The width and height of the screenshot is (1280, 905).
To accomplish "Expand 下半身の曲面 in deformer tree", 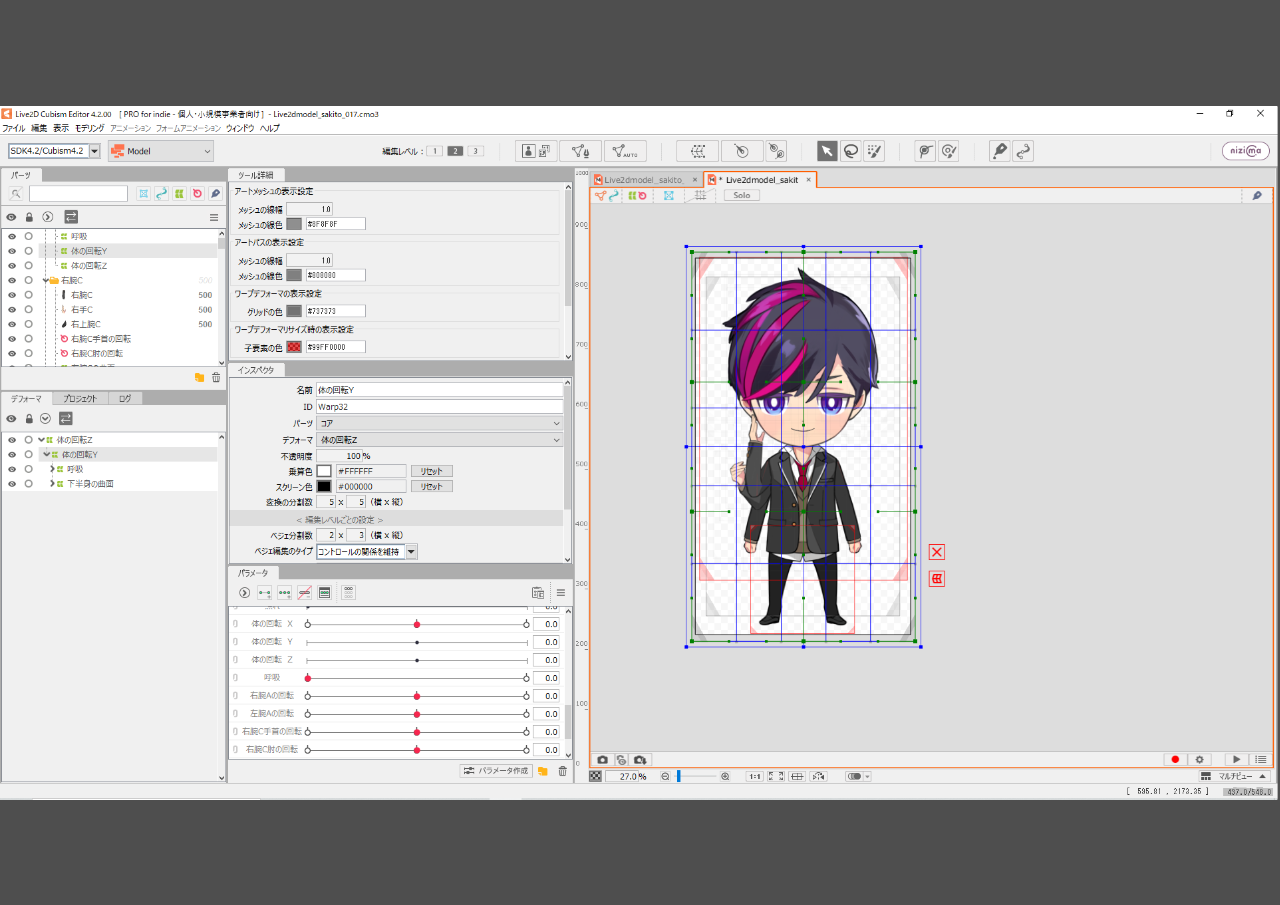I will pyautogui.click(x=52, y=483).
